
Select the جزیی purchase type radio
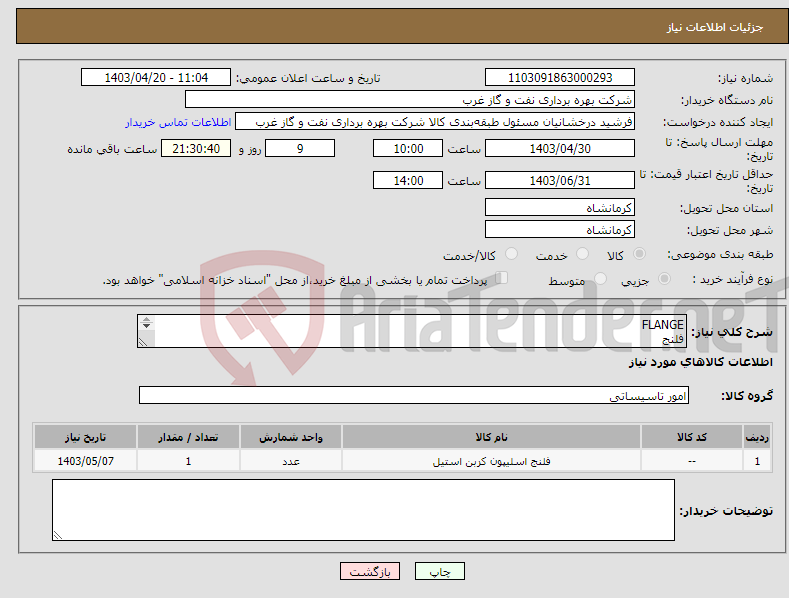664,278
